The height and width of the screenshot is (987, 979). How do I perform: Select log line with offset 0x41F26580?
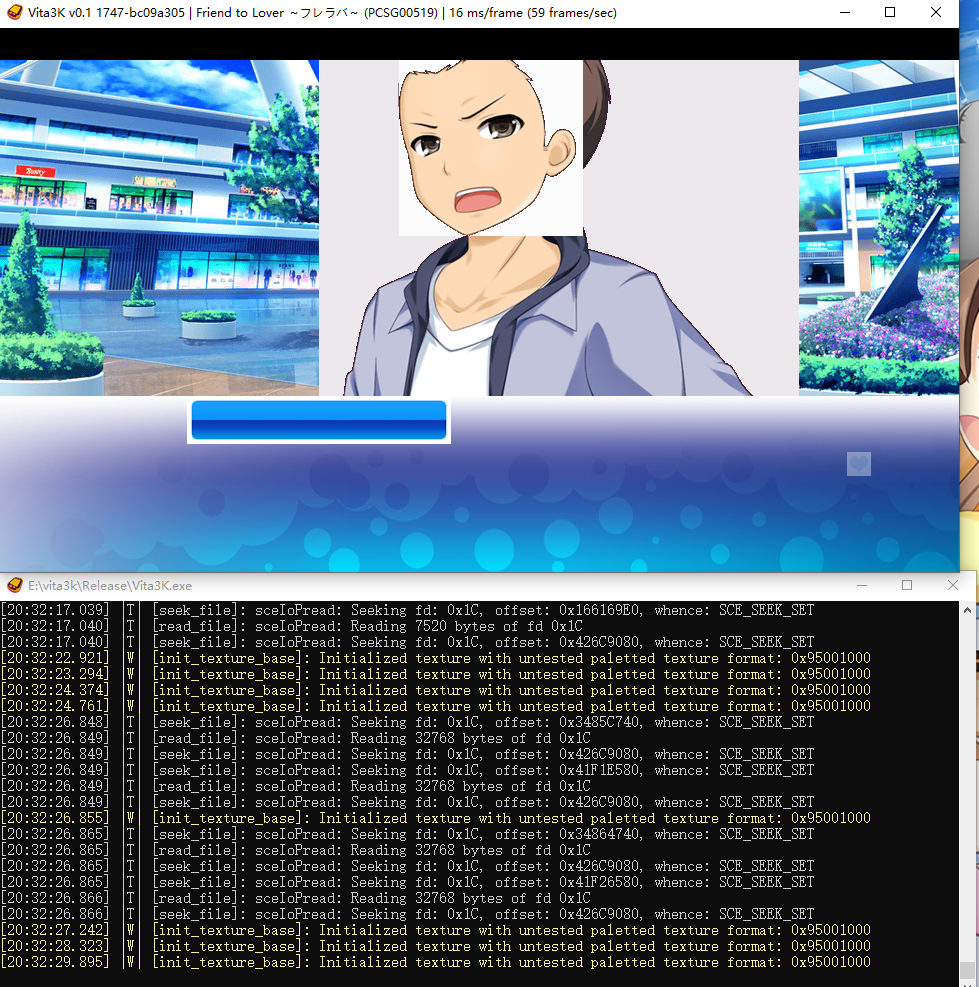pos(407,882)
